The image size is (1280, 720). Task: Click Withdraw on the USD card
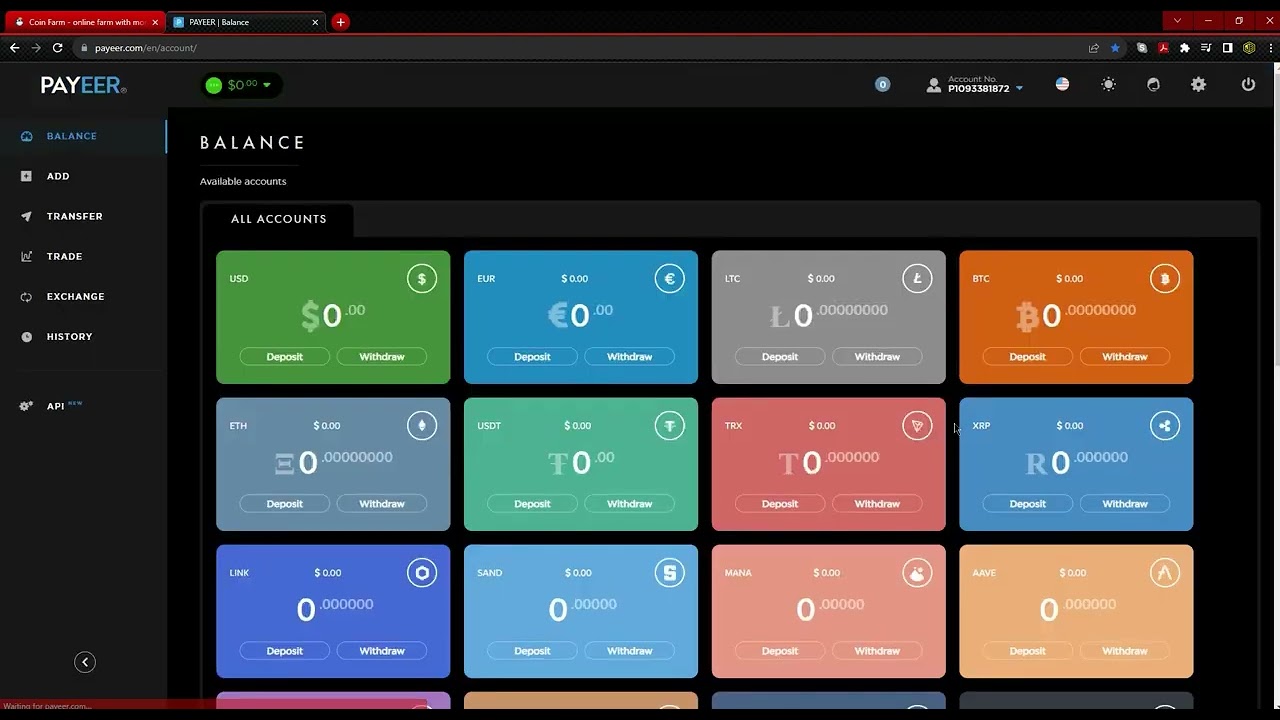(x=382, y=357)
